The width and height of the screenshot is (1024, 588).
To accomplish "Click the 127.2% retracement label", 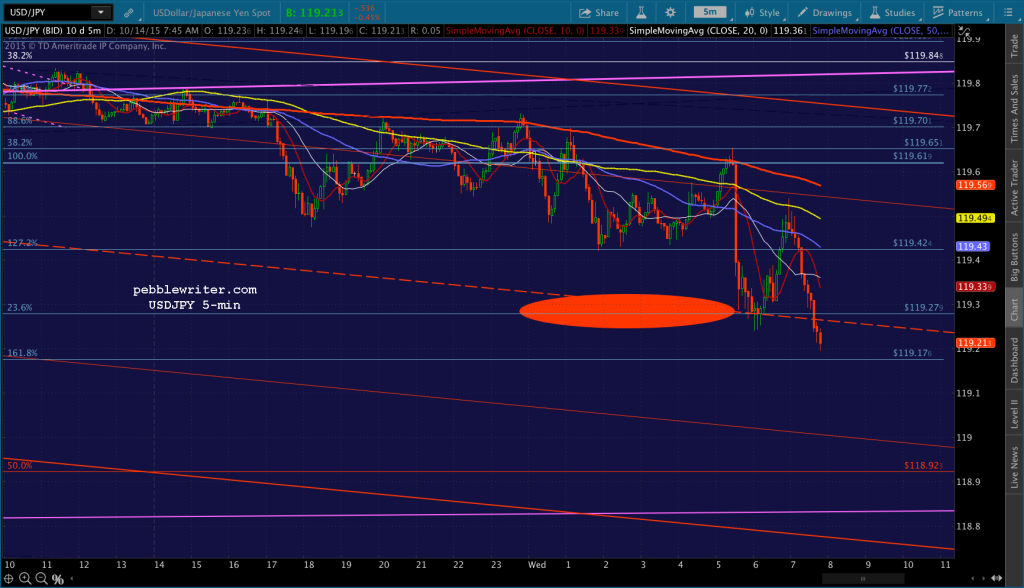I will click(22, 243).
